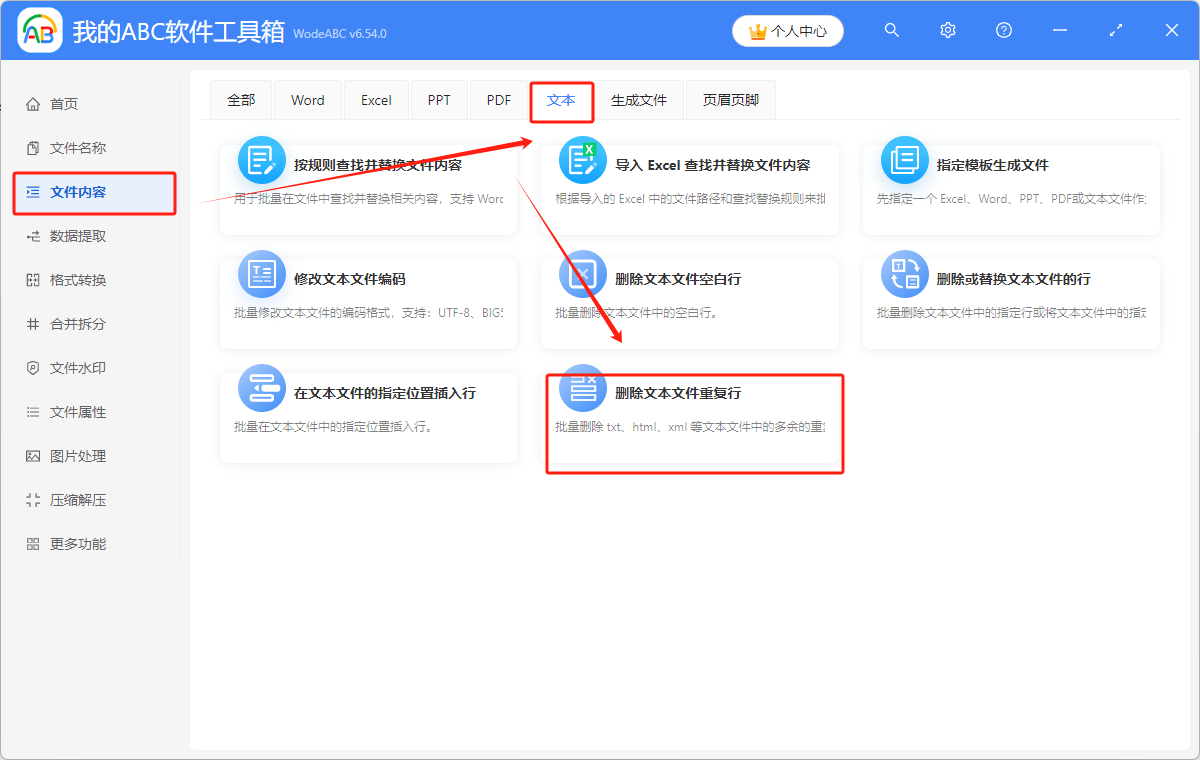Open 个人中心 from the top bar
The width and height of the screenshot is (1200, 760).
[x=787, y=30]
